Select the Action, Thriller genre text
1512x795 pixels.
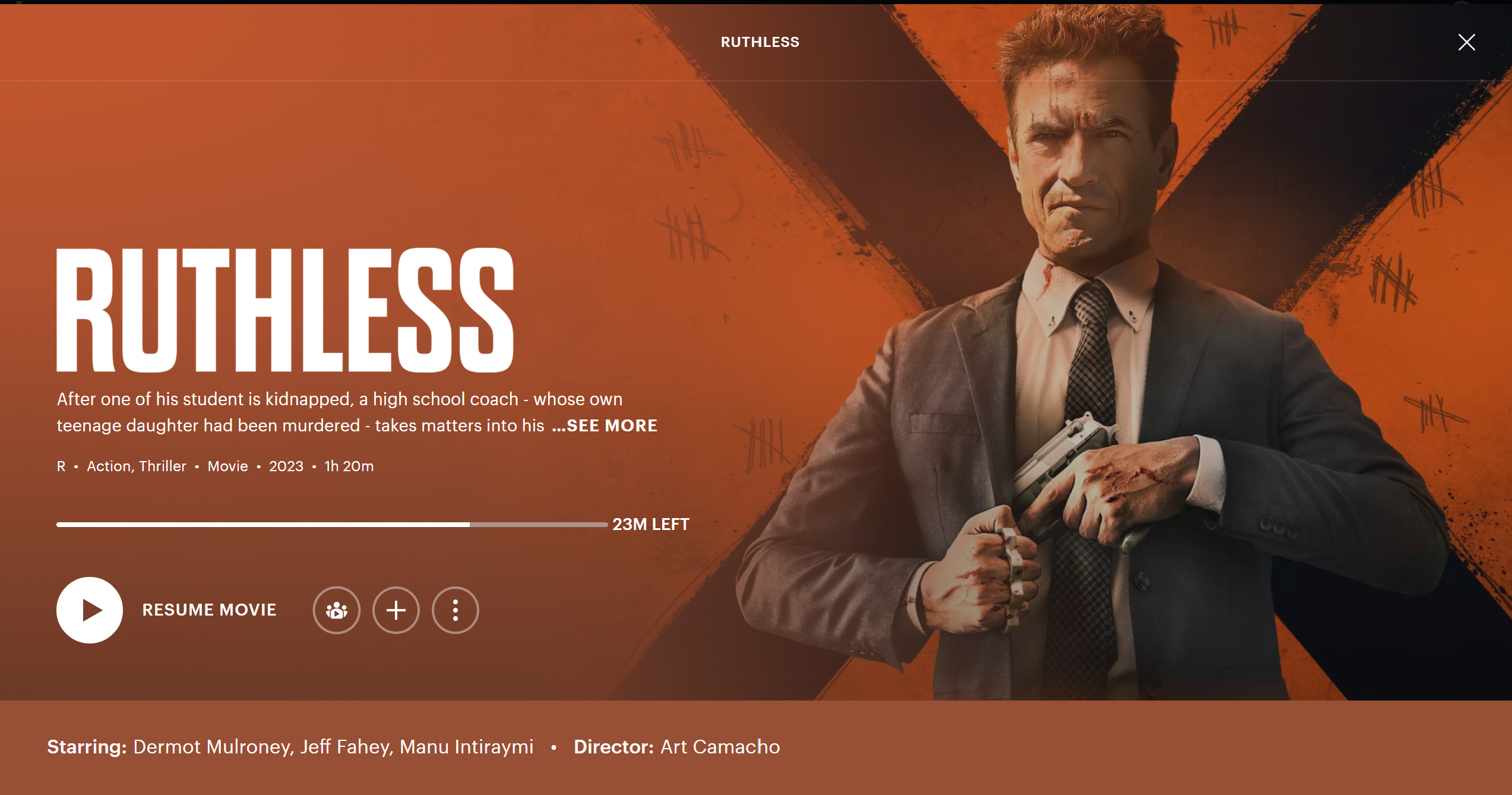coord(137,466)
